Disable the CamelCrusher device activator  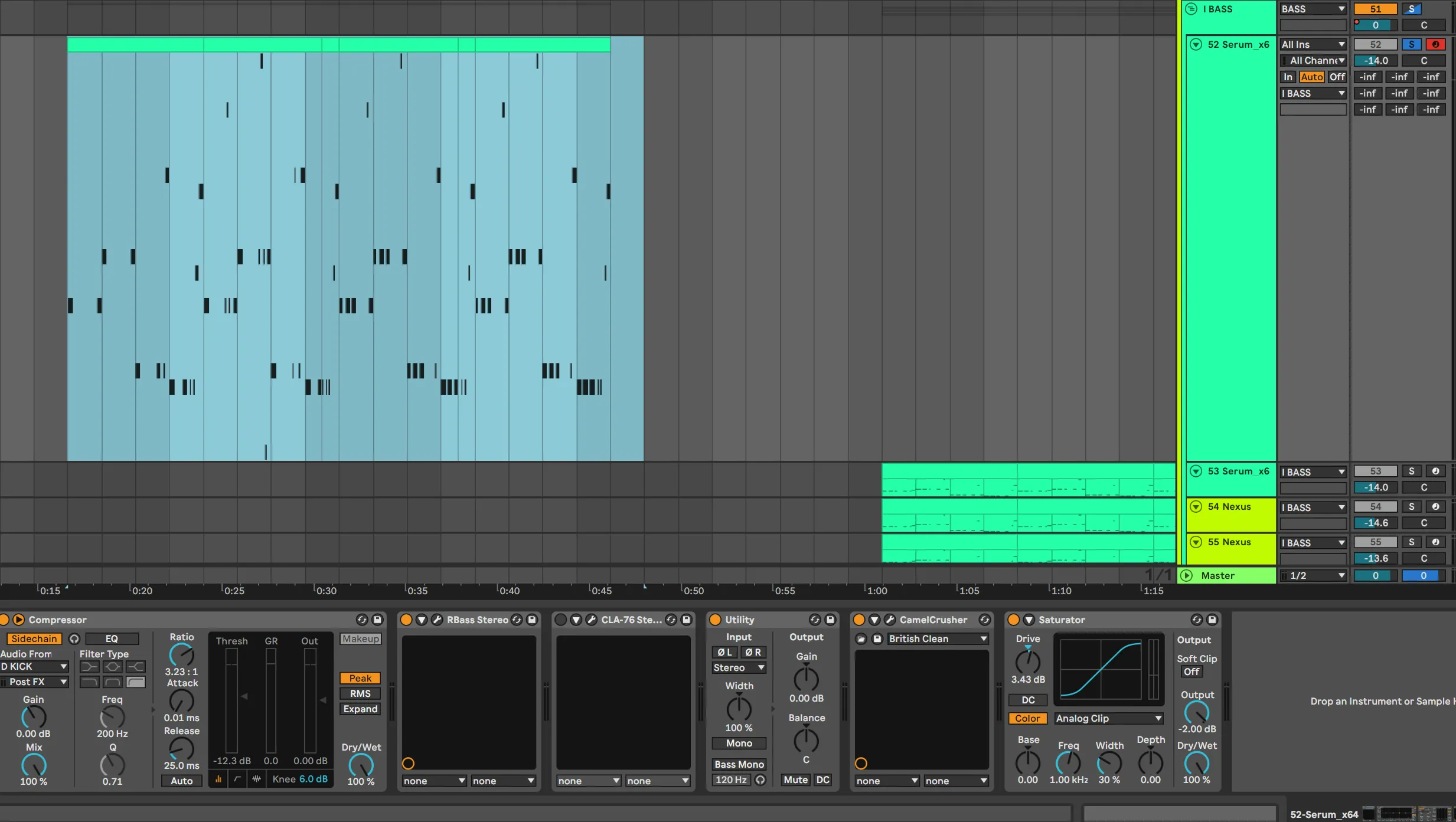858,620
